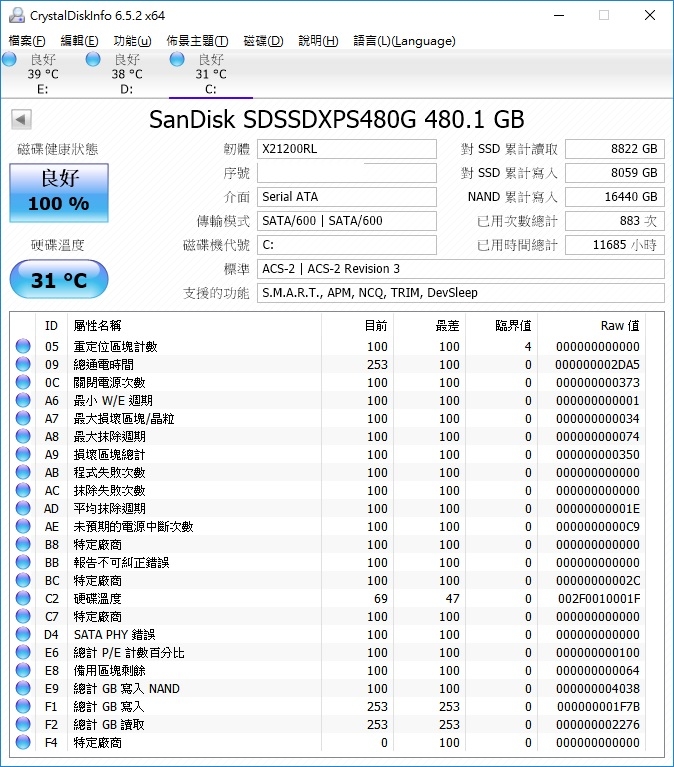
Task: Click the firmware field X21200RL
Action: (347, 149)
